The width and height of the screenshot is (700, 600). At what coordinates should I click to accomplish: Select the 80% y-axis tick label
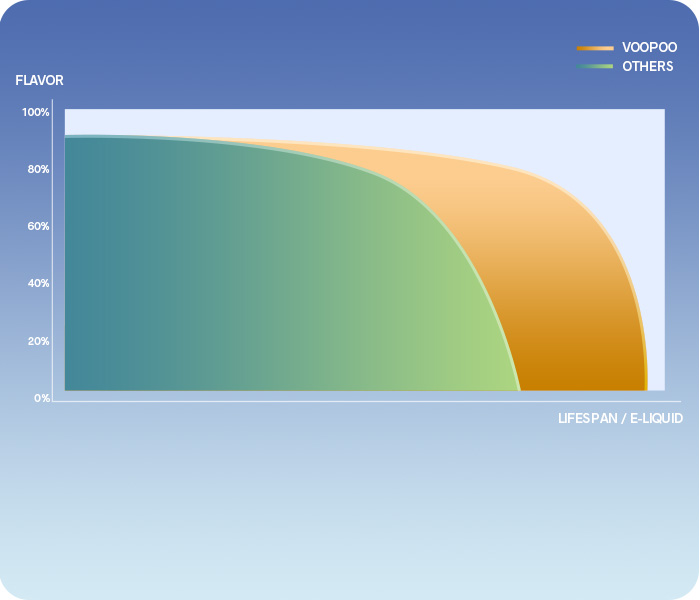[38, 169]
